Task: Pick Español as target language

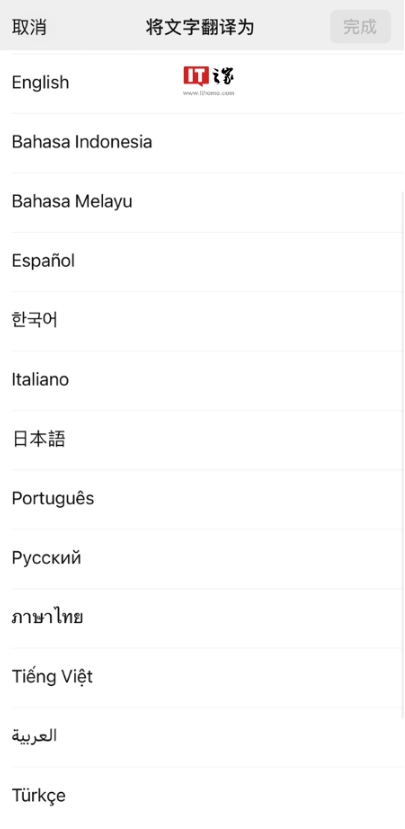Action: 202,261
